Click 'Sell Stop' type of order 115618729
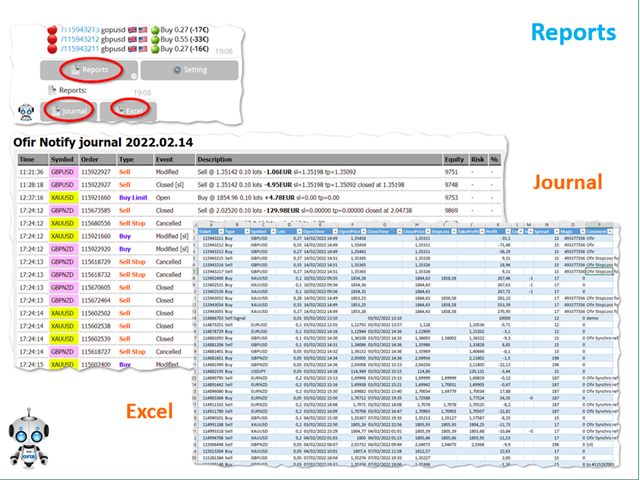 tap(132, 262)
